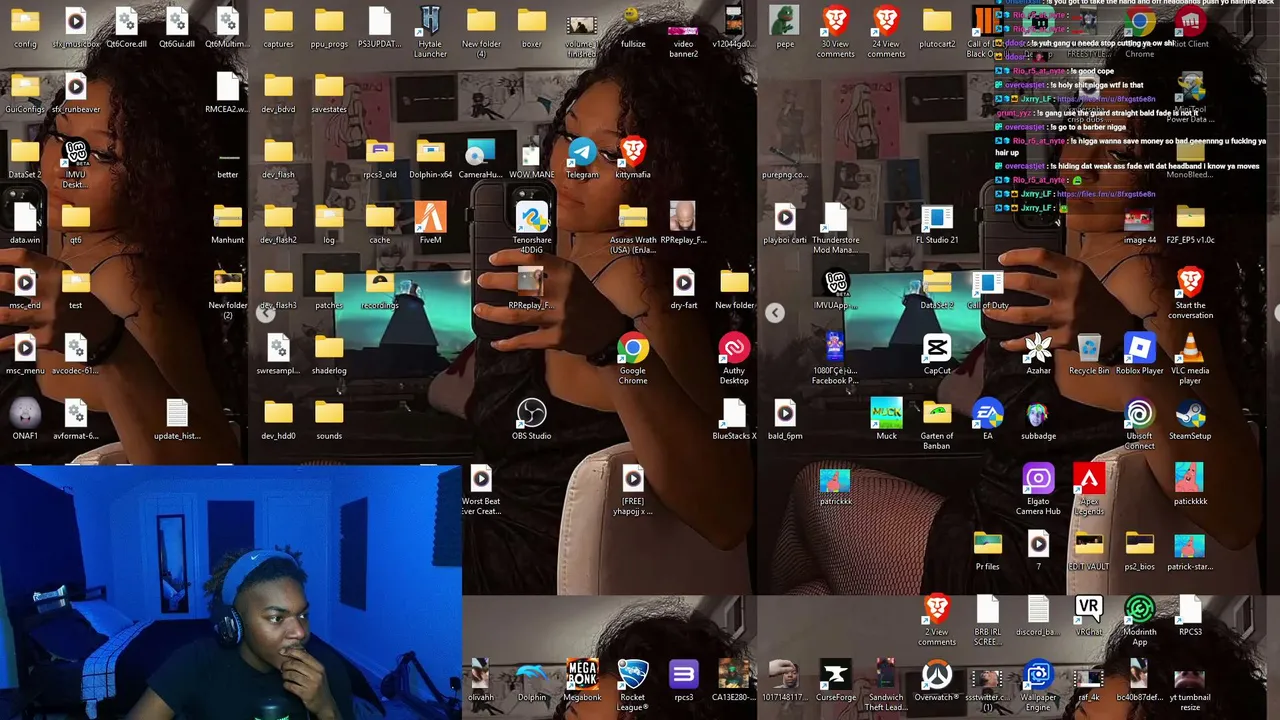1280x720 pixels.
Task: Open the ps2_bios folder
Action: point(1139,544)
